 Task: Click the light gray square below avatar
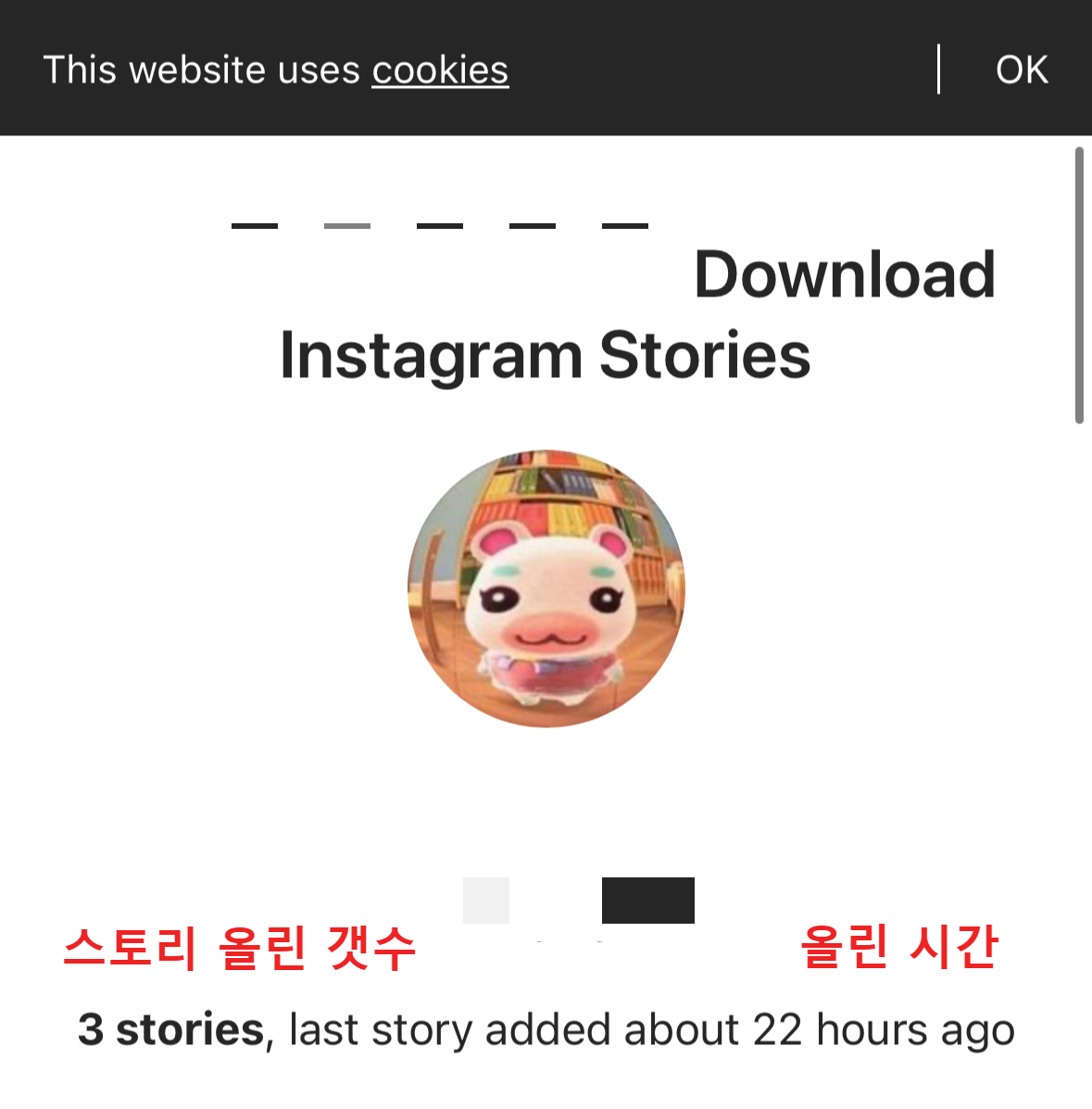pos(486,901)
